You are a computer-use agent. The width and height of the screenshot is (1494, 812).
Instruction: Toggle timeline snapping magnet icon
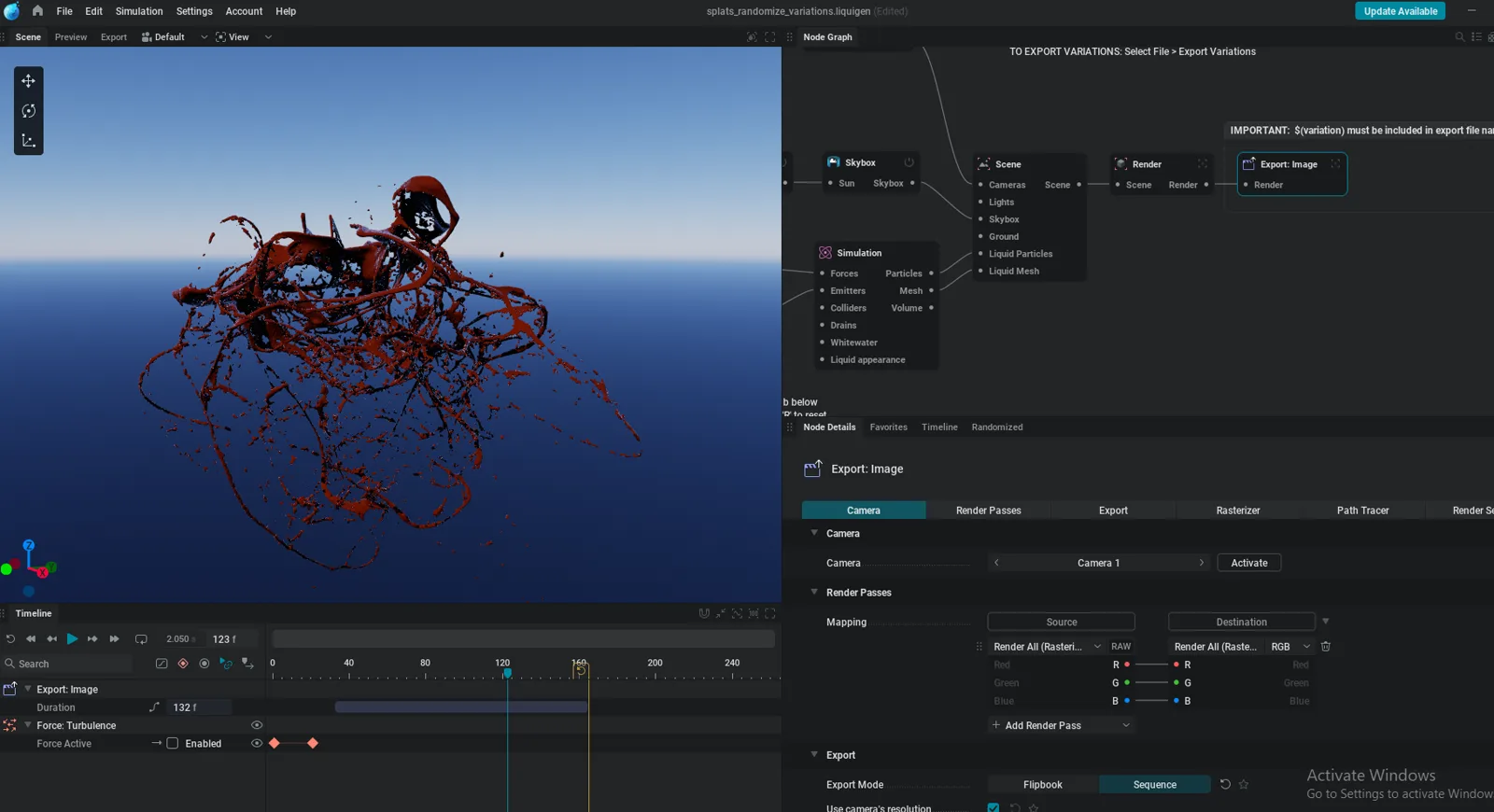click(704, 613)
